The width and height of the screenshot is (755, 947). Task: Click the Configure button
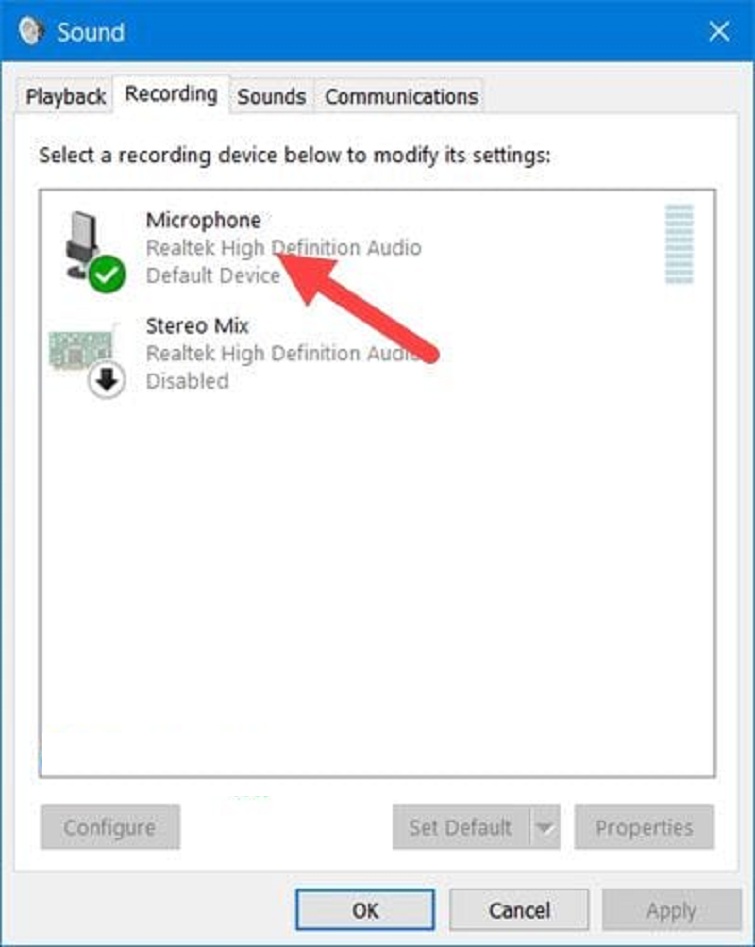[x=110, y=827]
